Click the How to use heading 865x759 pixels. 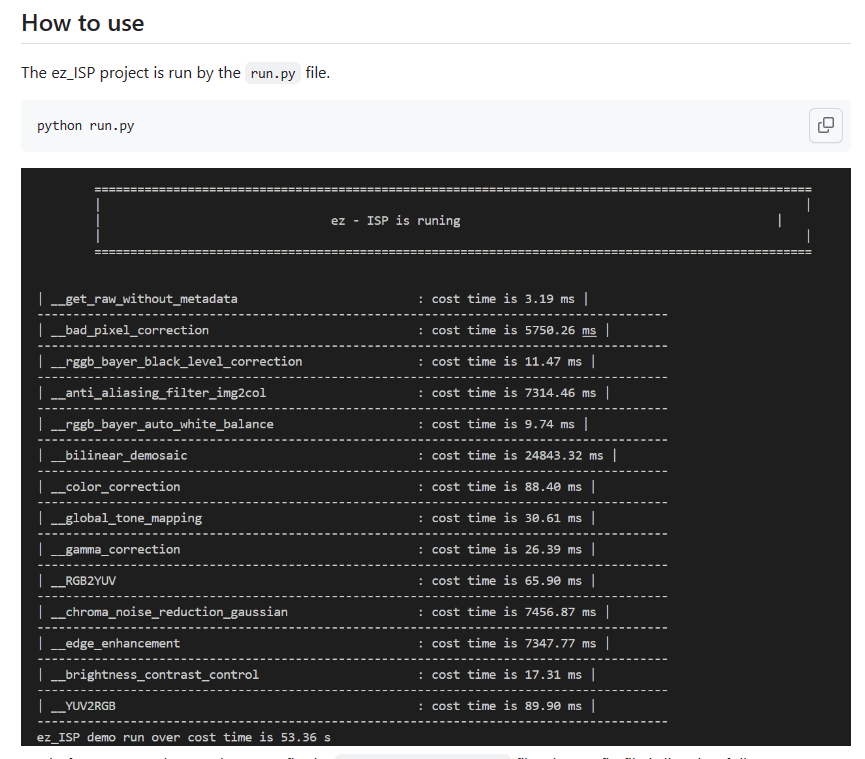[x=83, y=22]
